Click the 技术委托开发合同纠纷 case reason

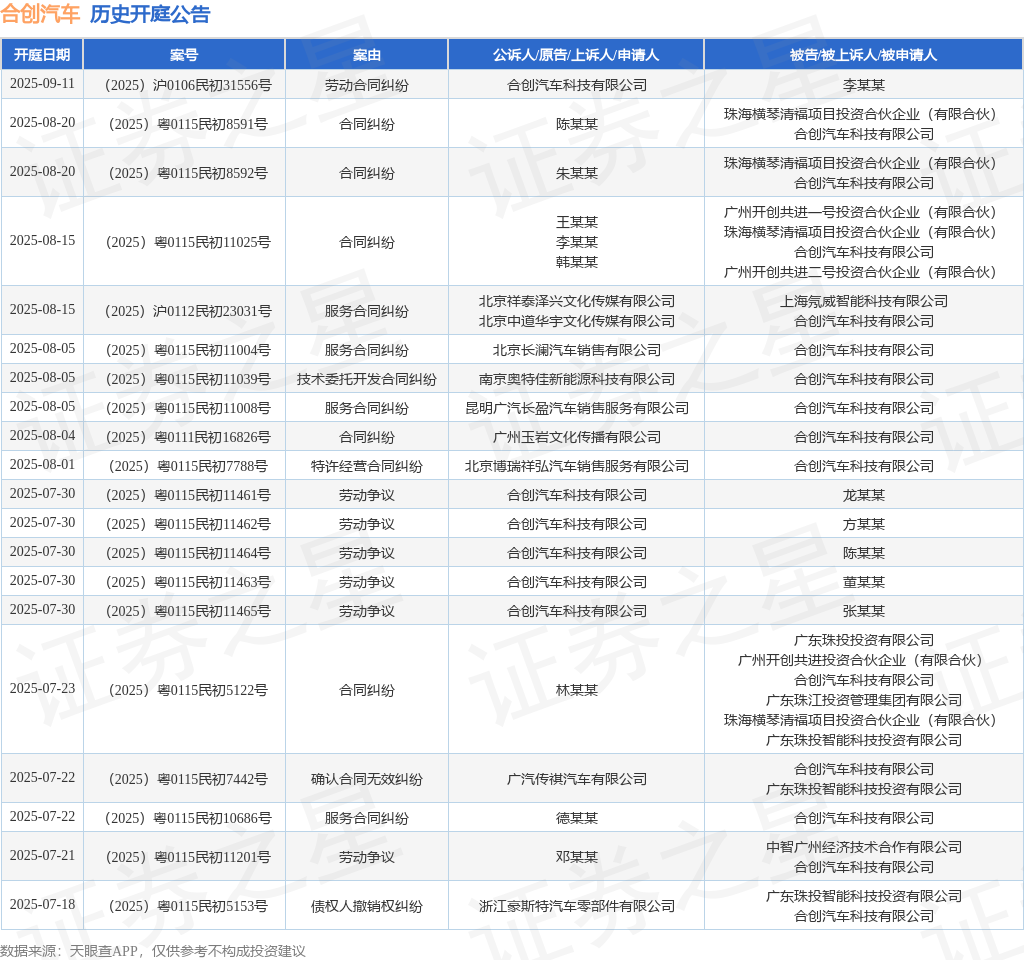pyautogui.click(x=366, y=379)
